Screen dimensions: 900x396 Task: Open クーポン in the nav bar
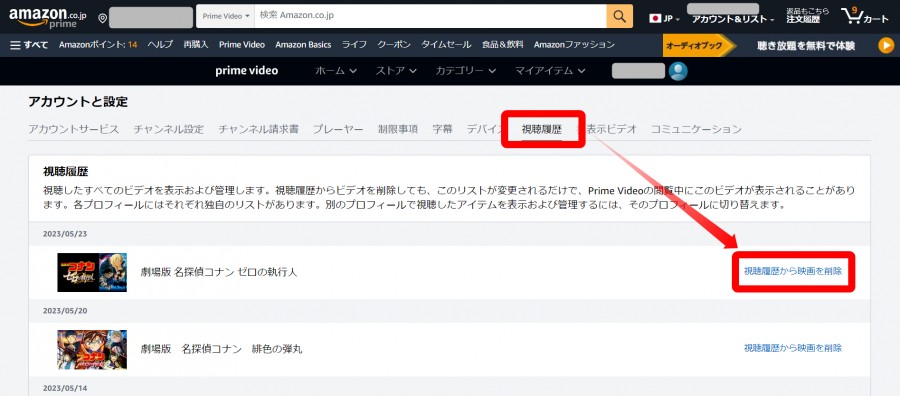[394, 45]
